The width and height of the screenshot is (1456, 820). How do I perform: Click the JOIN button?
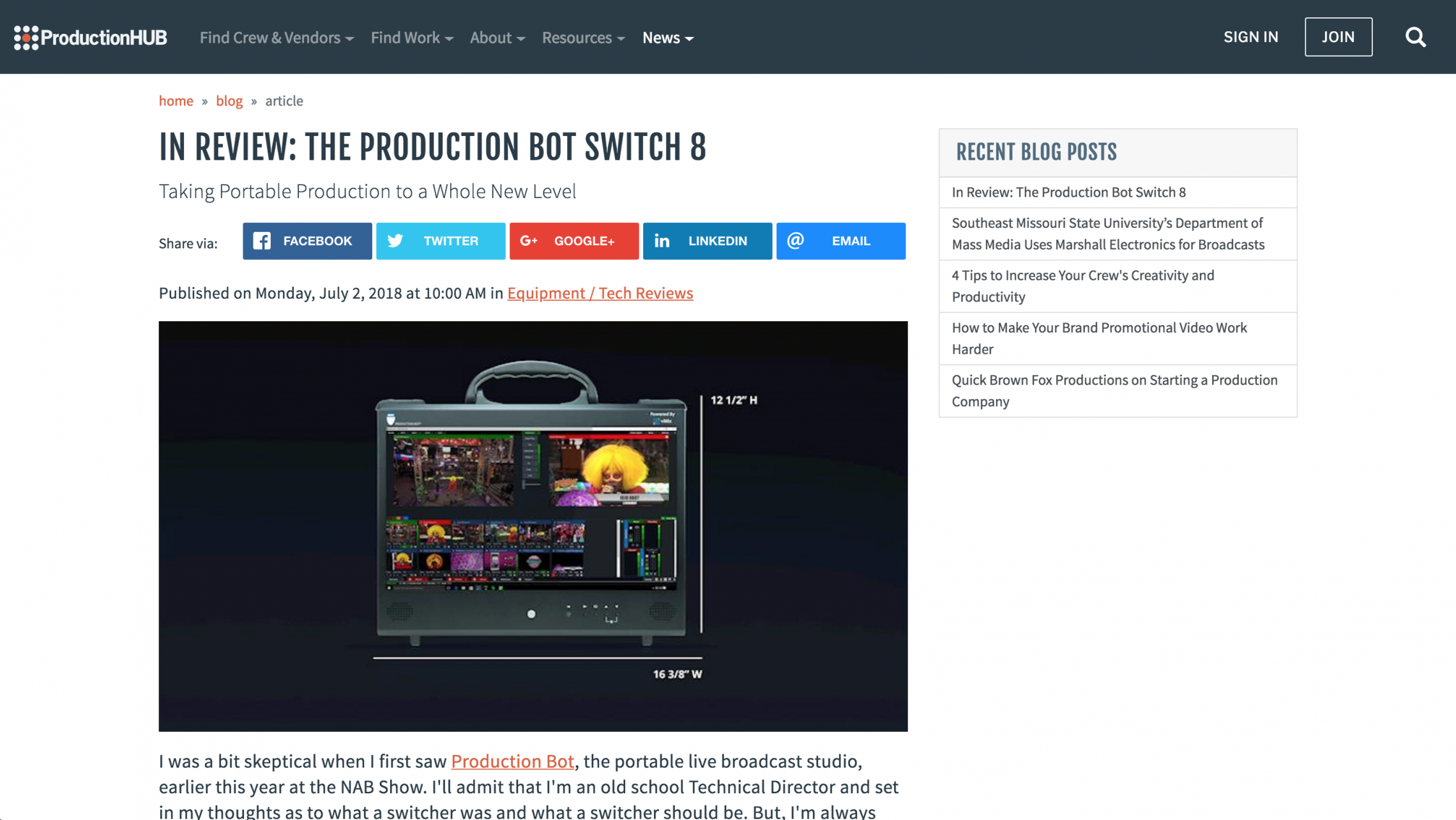pos(1338,37)
